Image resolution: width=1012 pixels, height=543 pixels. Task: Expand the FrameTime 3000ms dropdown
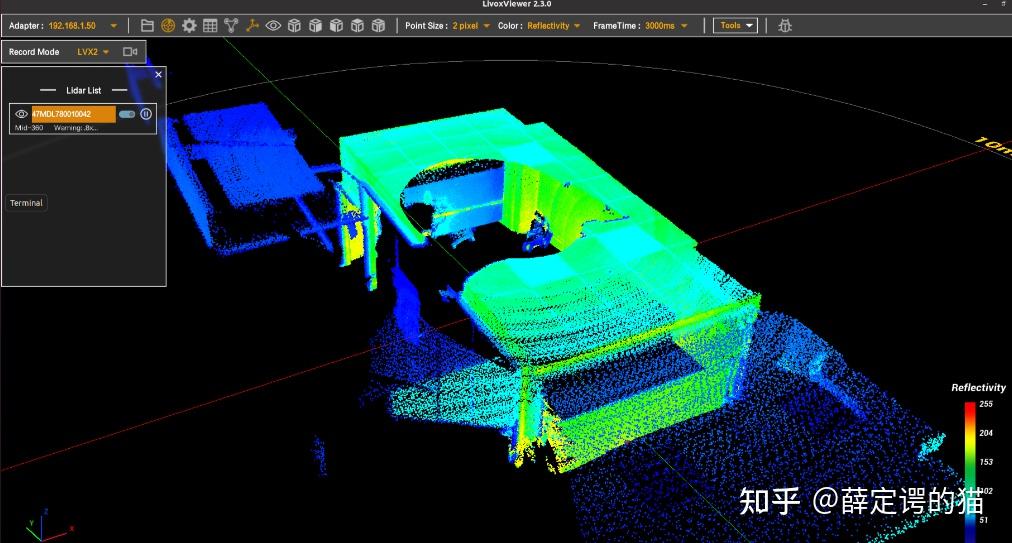689,26
